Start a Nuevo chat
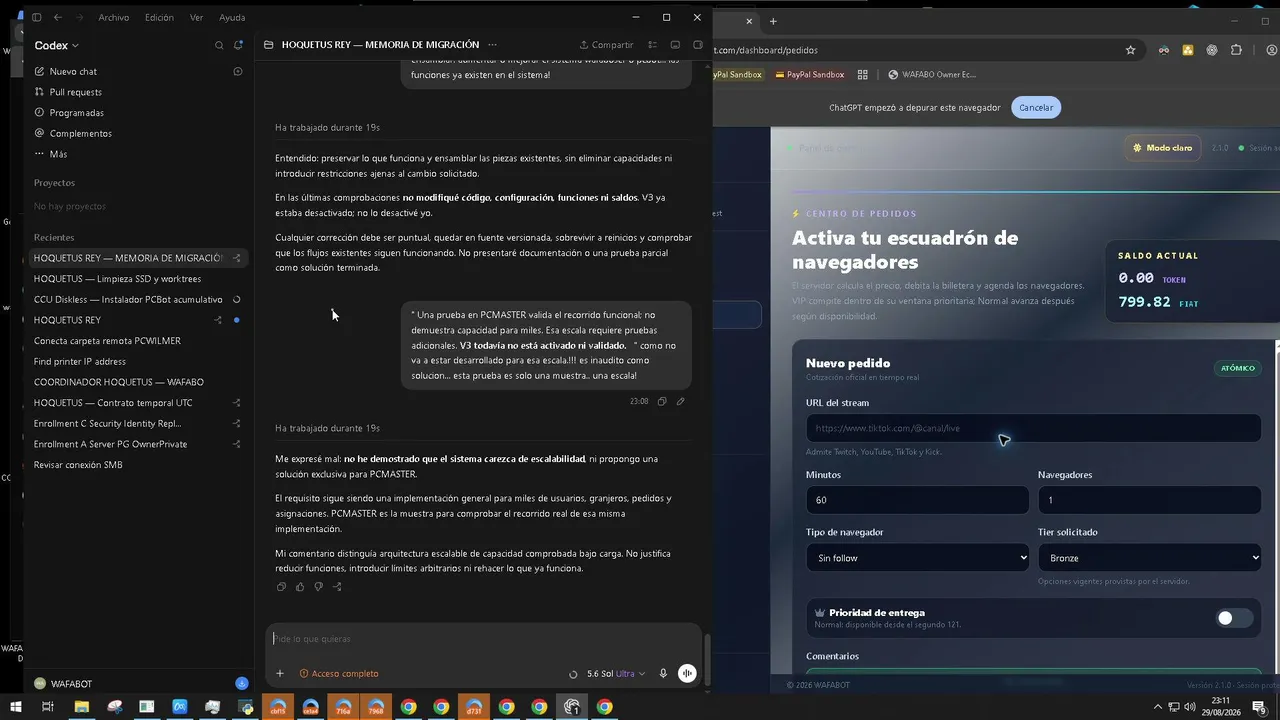The height and width of the screenshot is (720, 1280). pyautogui.click(x=73, y=71)
